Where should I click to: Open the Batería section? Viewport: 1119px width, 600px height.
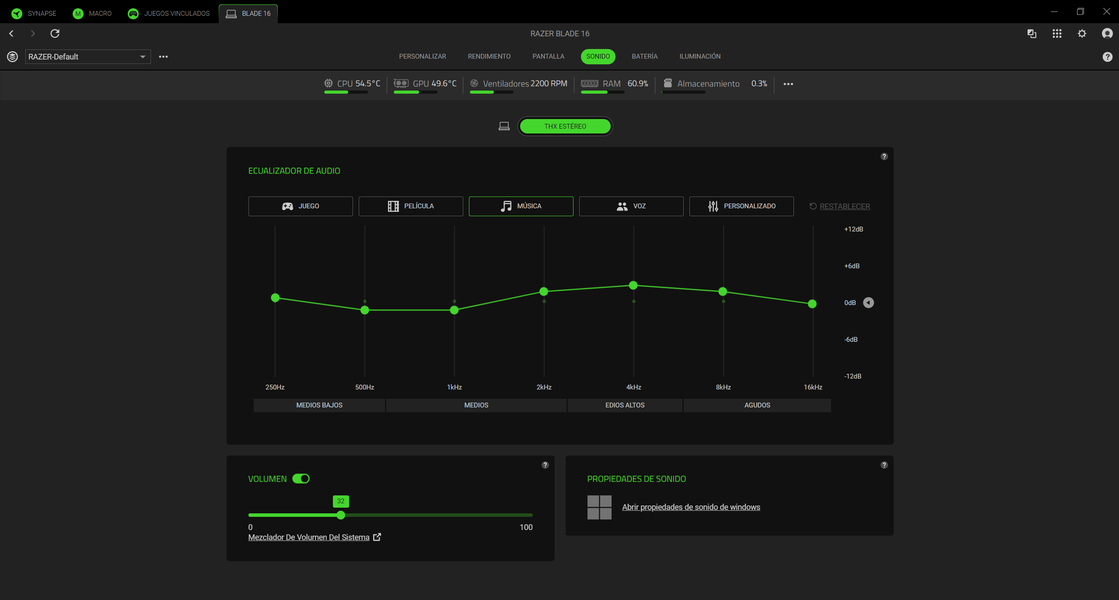pos(644,56)
